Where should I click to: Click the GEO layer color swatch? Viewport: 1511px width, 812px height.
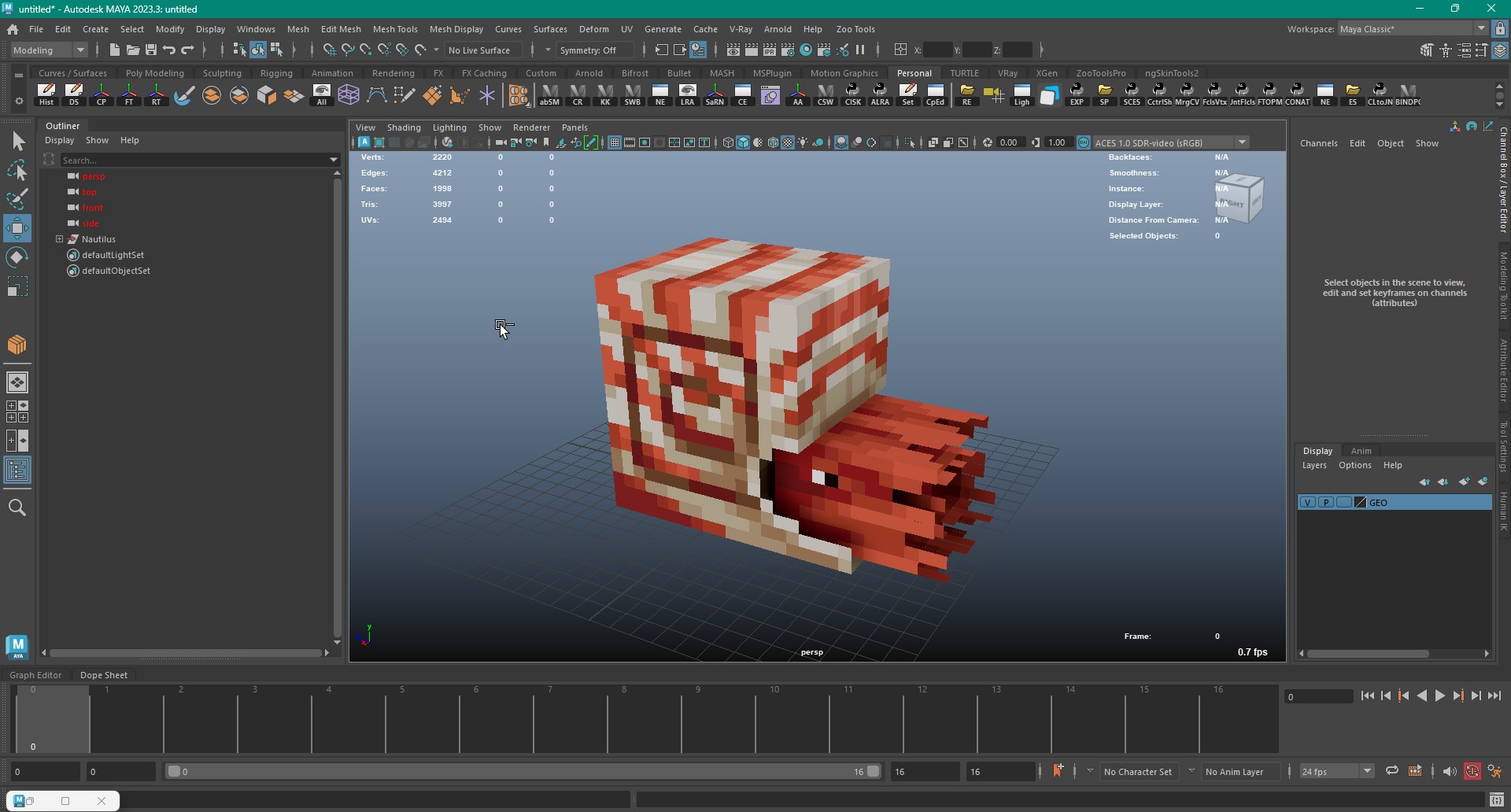tap(1361, 502)
